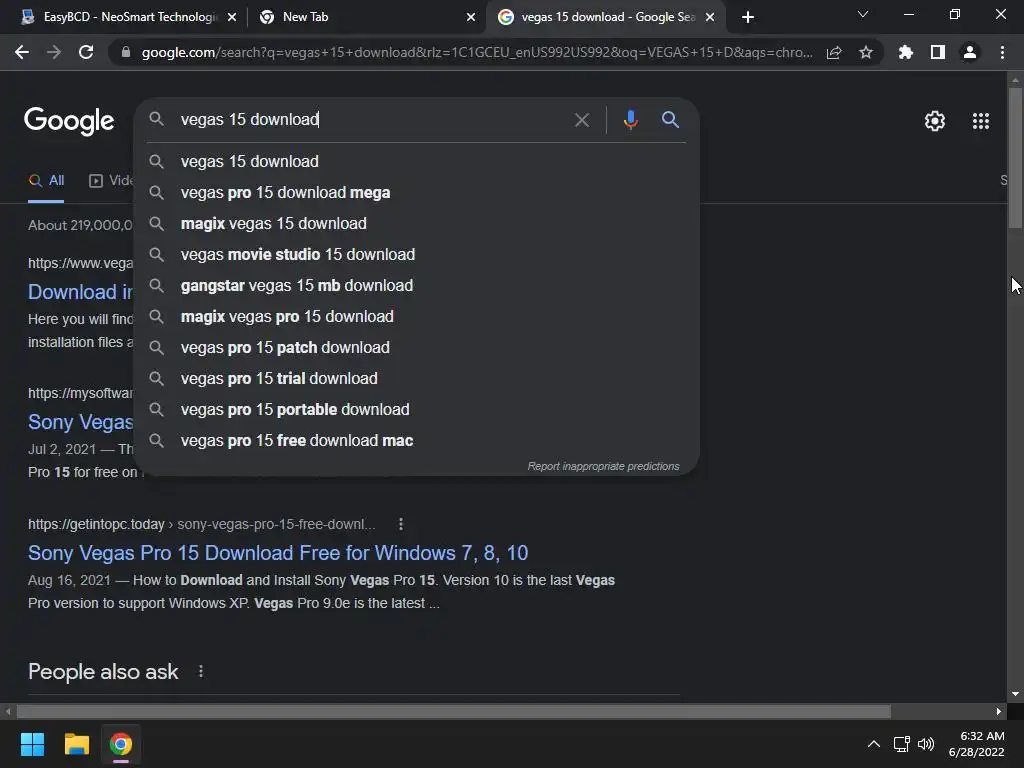Pick vegas pro 15 free download mac
1024x768 pixels.
[x=417, y=441]
